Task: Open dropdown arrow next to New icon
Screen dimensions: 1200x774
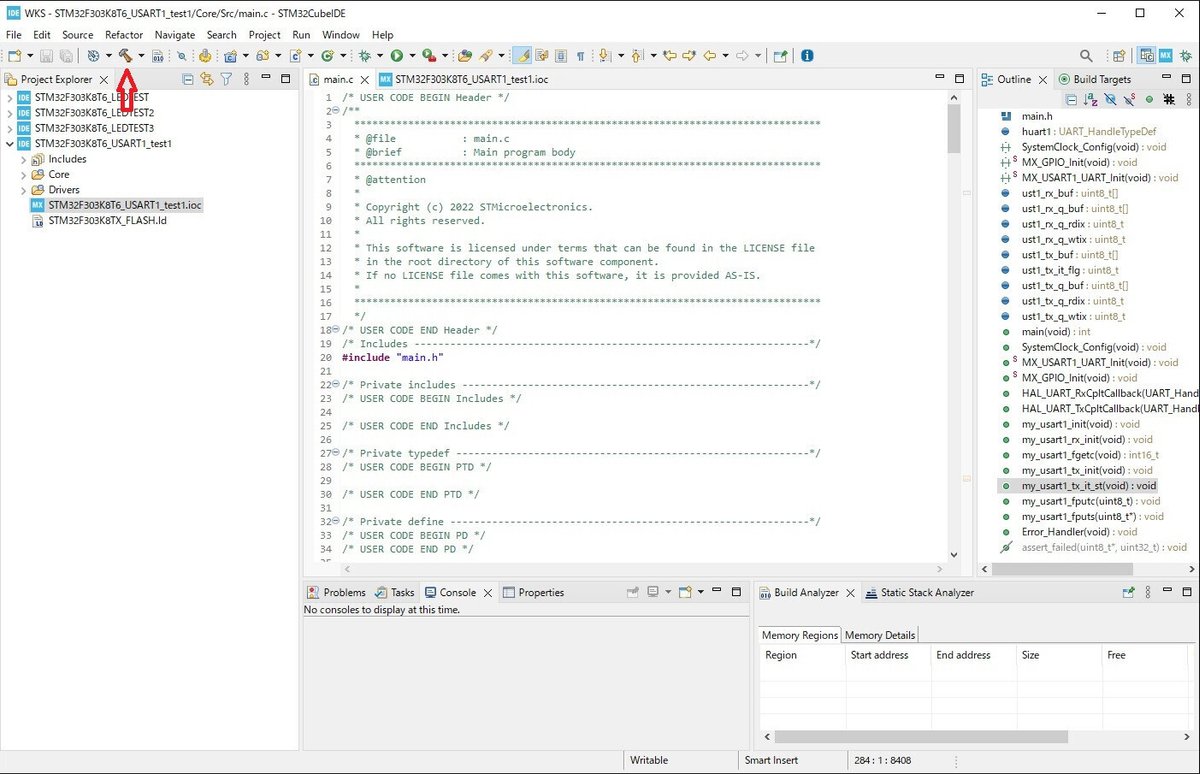Action: [x=30, y=55]
